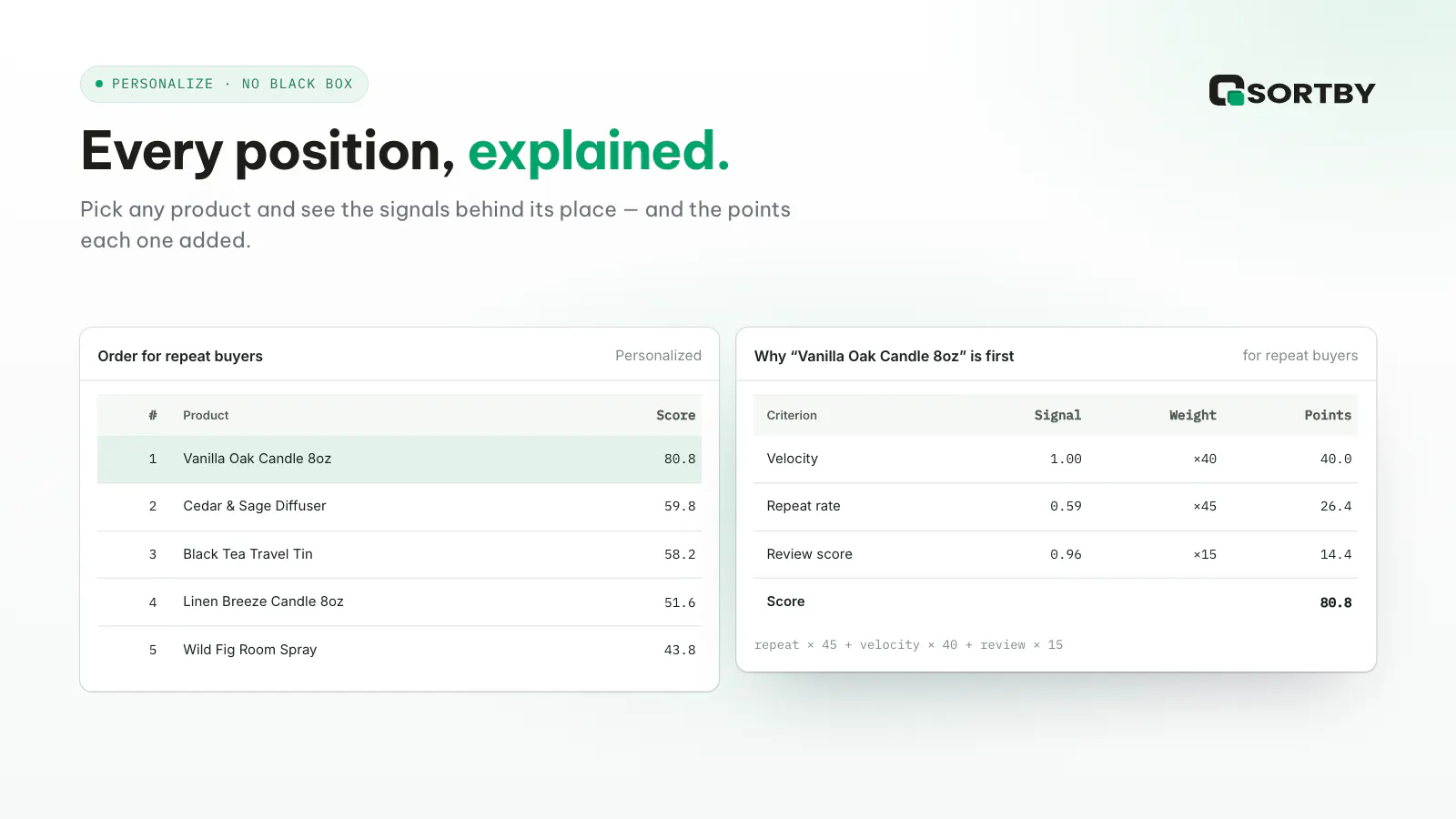Click the total 80.8 in explanation panel

[x=1336, y=602]
